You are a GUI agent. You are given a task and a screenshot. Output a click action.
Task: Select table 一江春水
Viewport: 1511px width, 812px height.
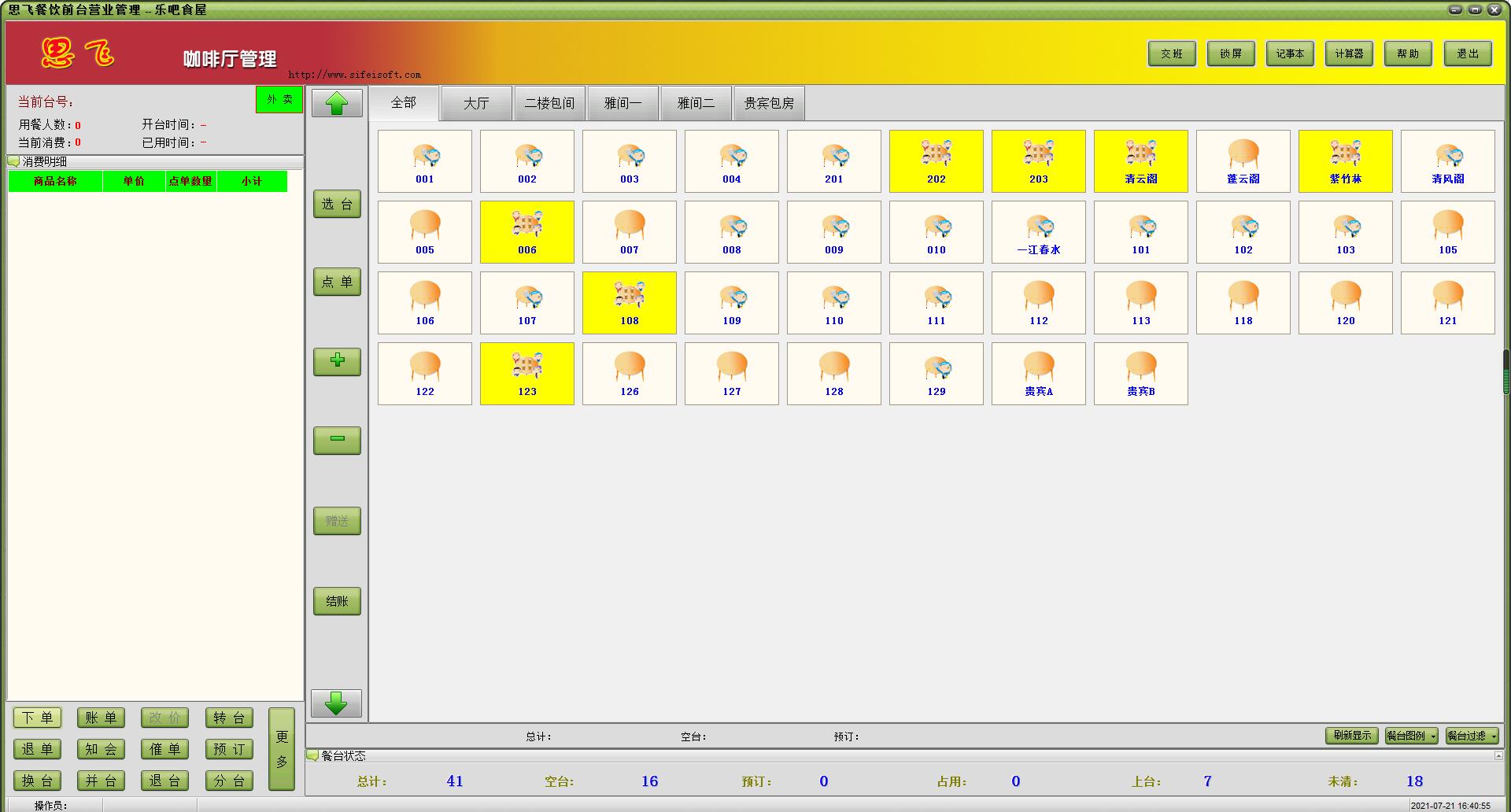(1038, 232)
